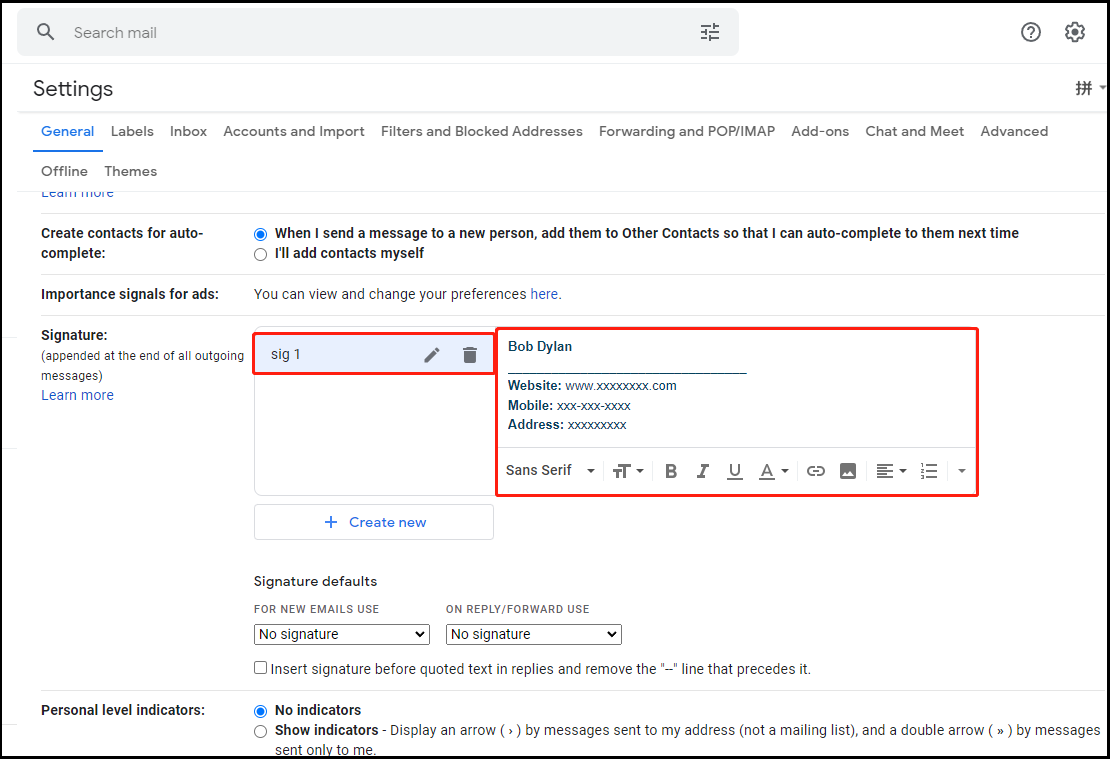Click the Settings page title
Viewport: 1110px width, 759px height.
pos(73,89)
